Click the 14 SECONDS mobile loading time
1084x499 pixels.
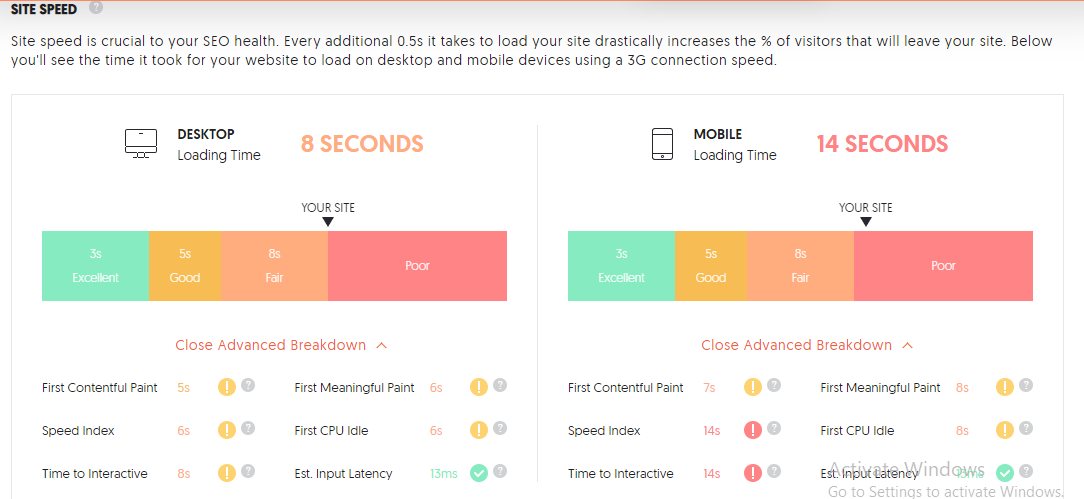point(882,144)
